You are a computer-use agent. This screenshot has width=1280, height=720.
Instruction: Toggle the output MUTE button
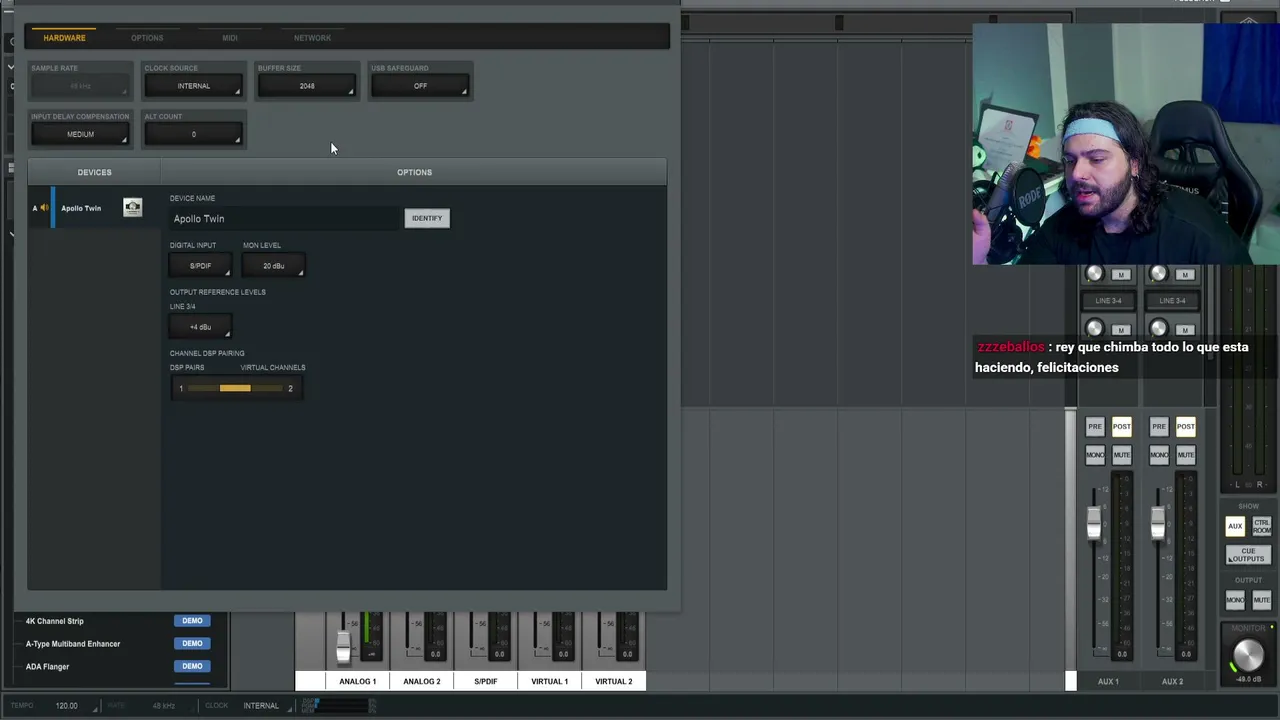coord(1261,600)
